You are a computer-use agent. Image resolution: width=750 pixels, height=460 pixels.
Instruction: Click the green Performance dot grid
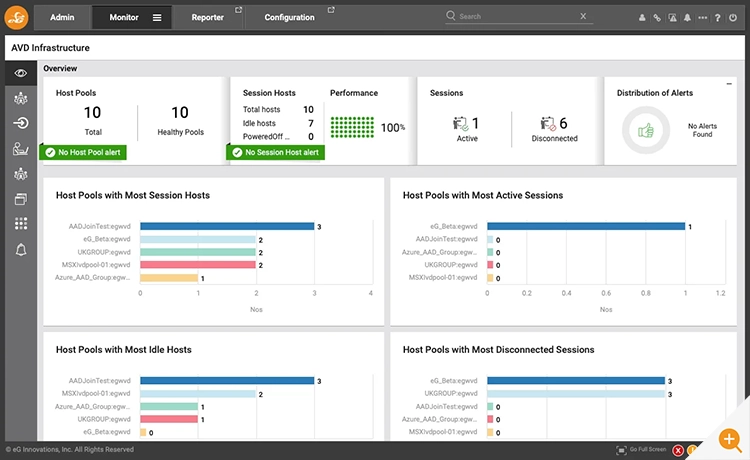pos(353,127)
